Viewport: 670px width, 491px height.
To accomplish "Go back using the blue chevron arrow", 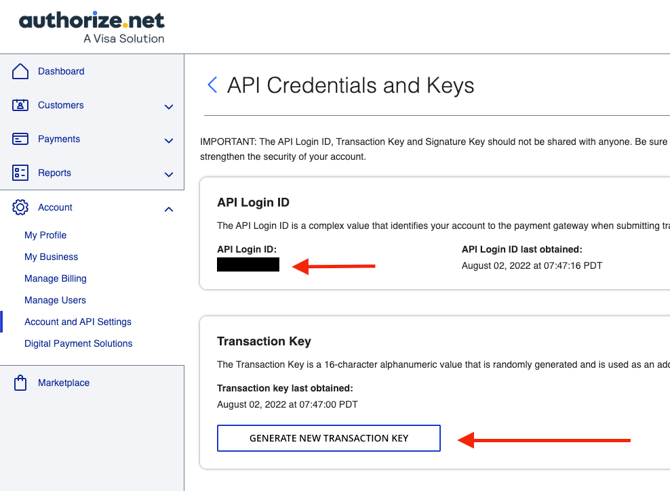I will (x=212, y=85).
